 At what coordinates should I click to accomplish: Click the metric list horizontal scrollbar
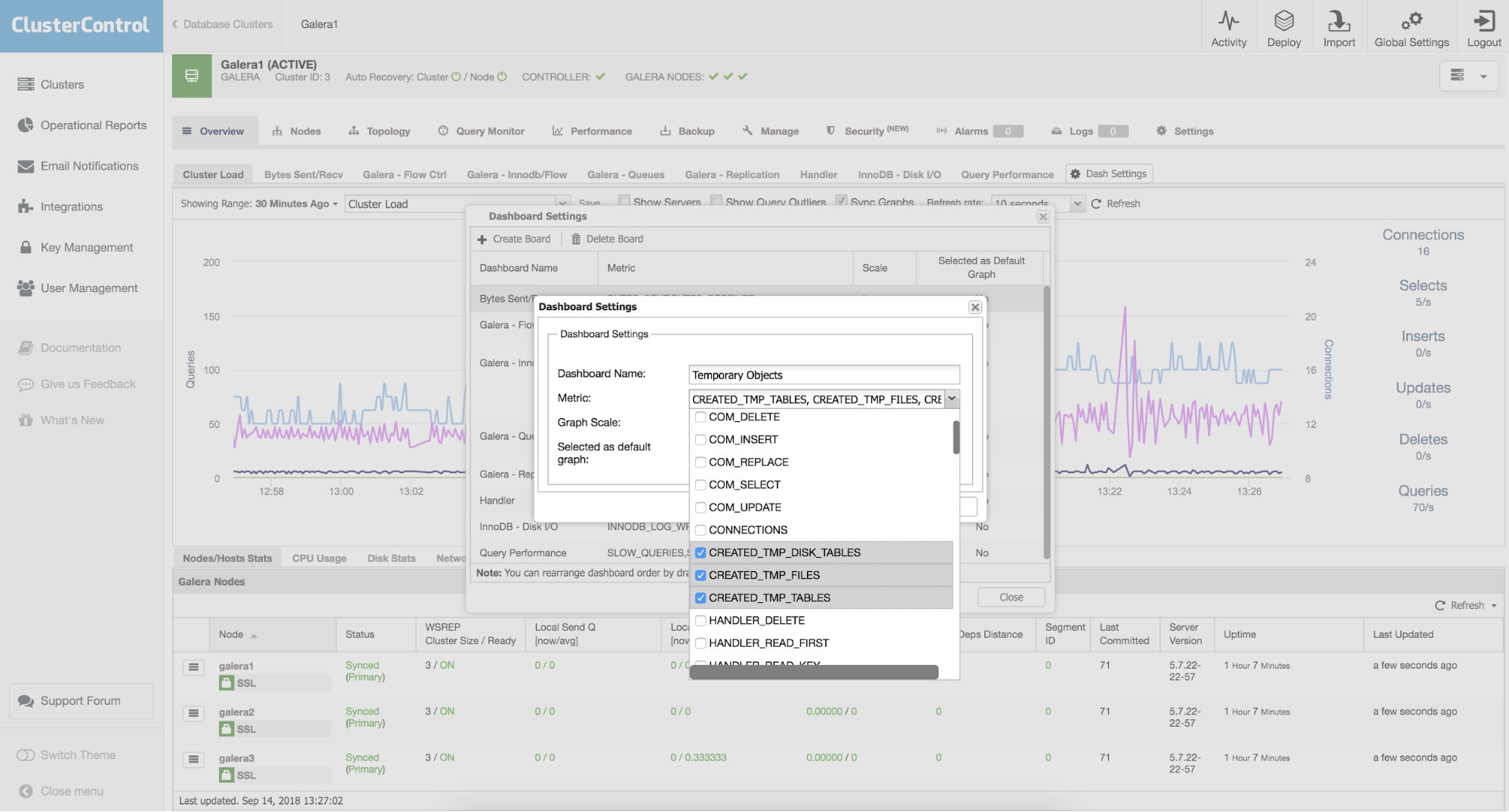[814, 672]
